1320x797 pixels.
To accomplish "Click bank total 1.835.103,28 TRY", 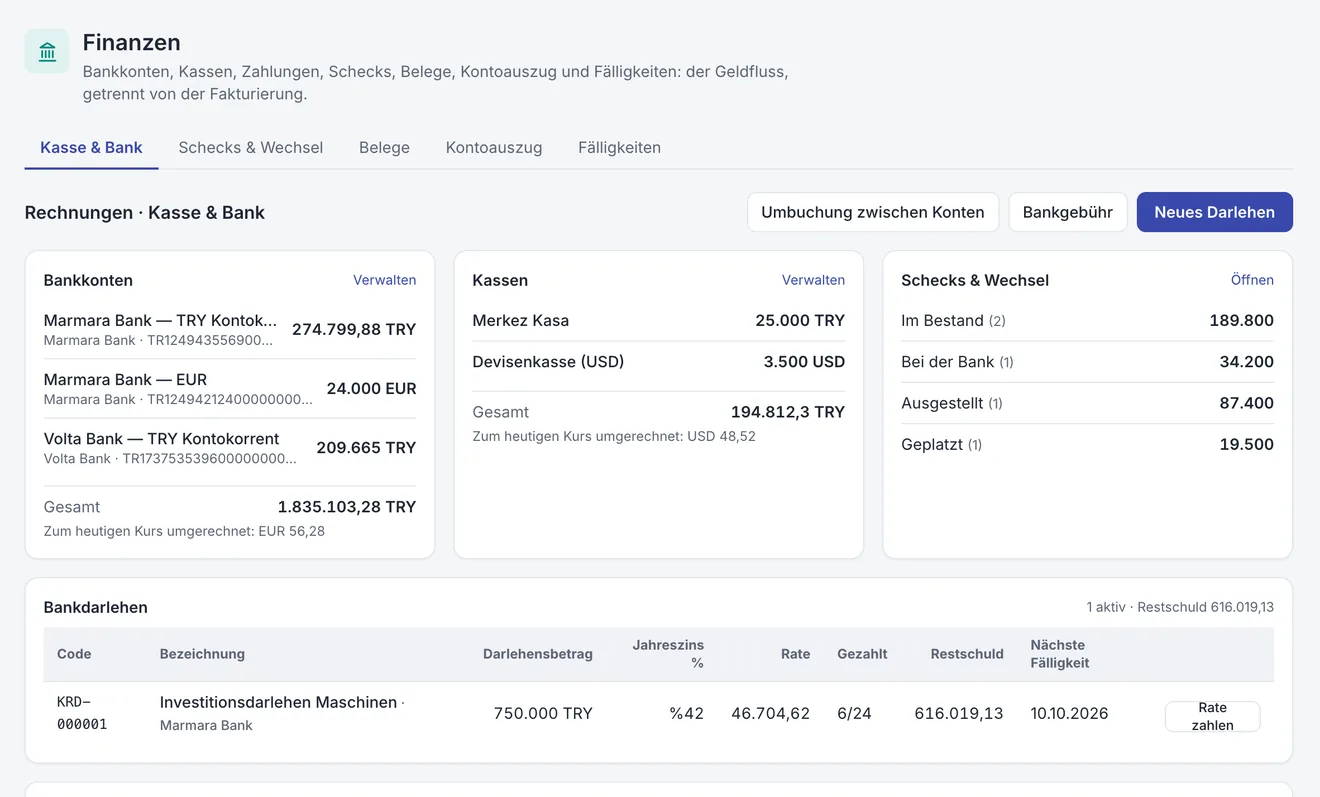I will pos(347,507).
